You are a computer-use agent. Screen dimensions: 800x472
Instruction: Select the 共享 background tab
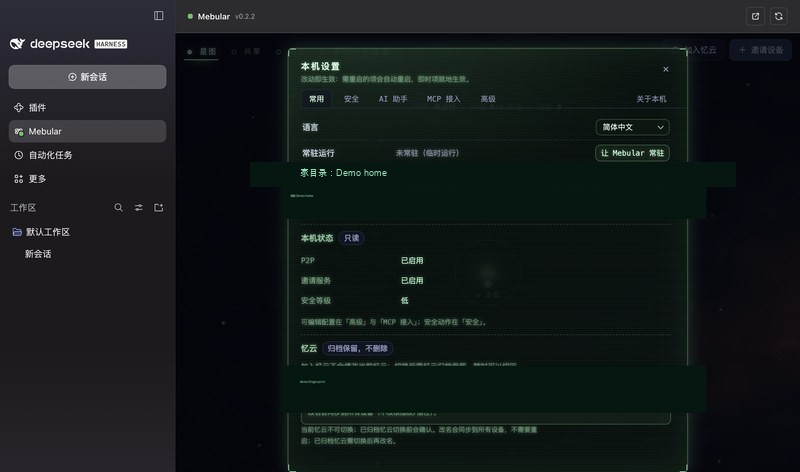246,52
